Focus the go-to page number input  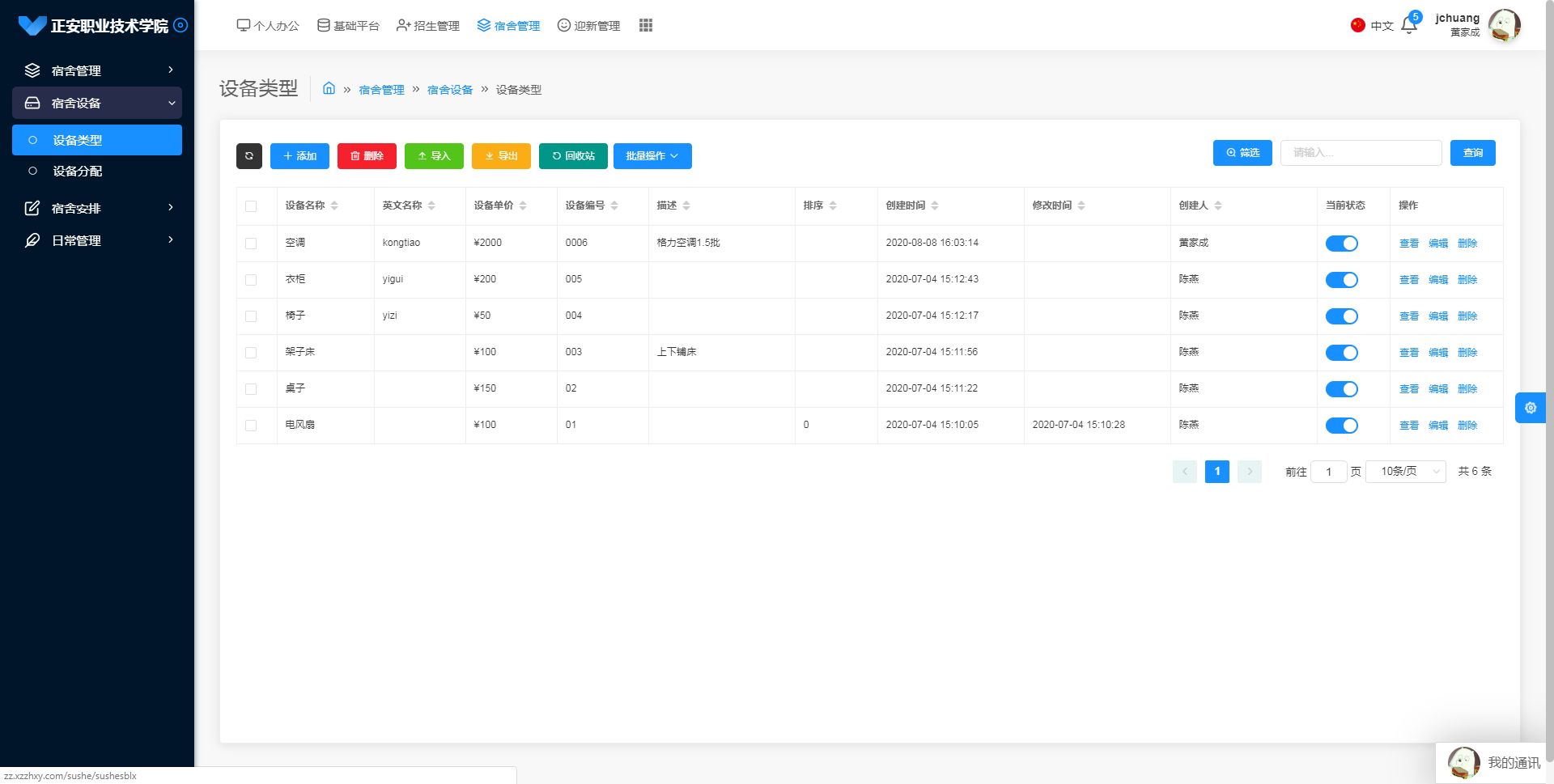coord(1328,472)
